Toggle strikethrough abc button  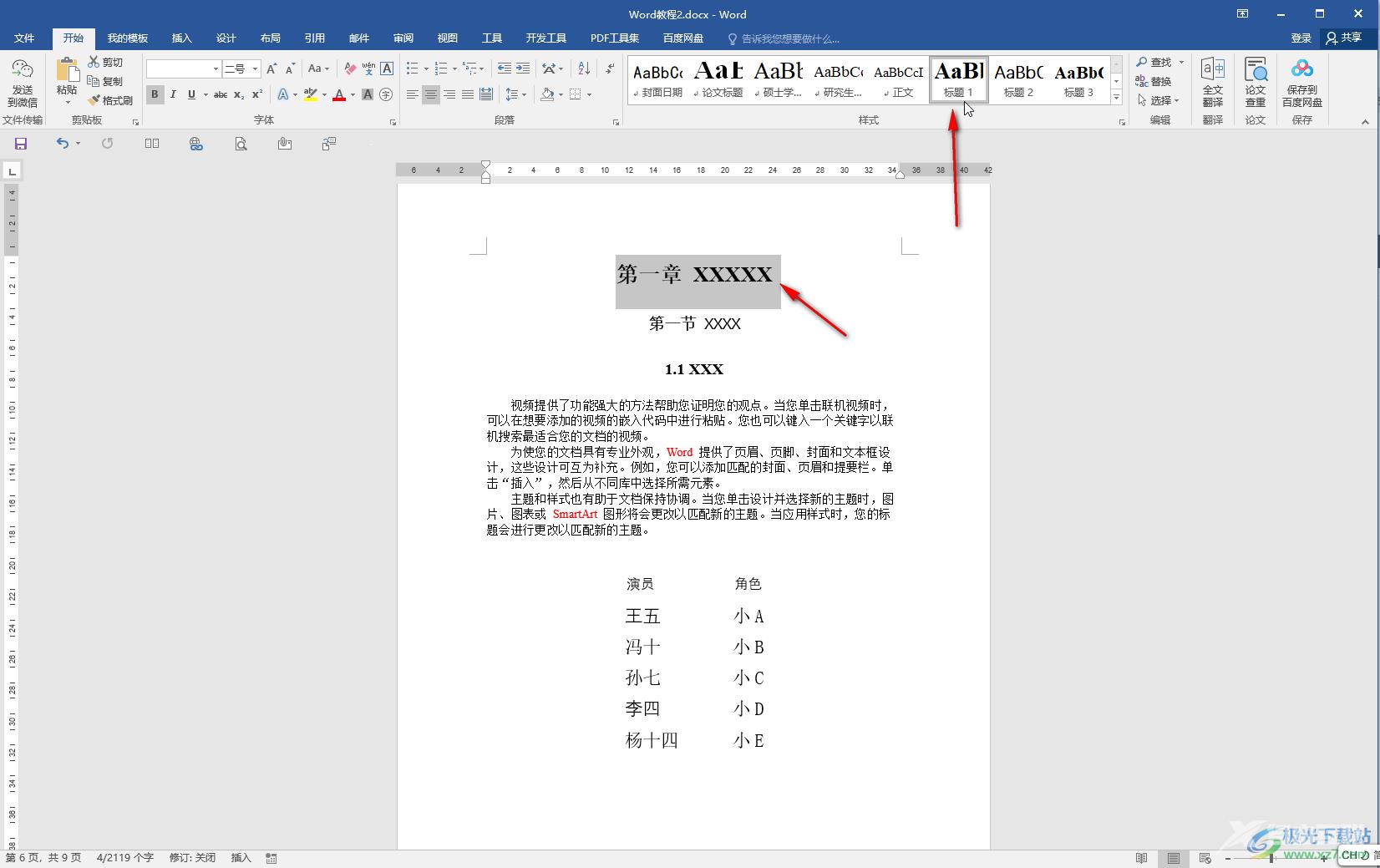pyautogui.click(x=221, y=94)
